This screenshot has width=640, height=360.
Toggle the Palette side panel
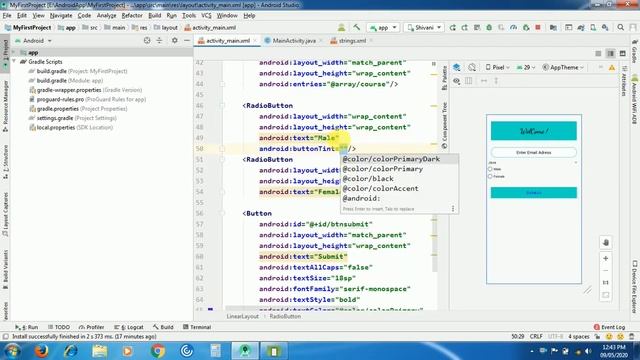tap(444, 78)
